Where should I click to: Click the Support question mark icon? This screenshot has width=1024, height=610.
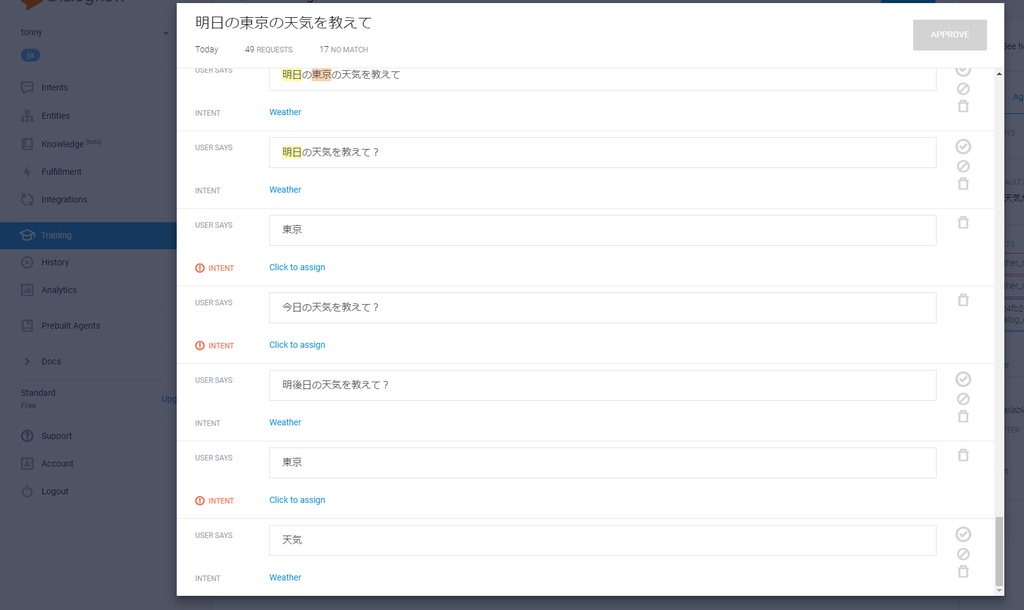(27, 436)
